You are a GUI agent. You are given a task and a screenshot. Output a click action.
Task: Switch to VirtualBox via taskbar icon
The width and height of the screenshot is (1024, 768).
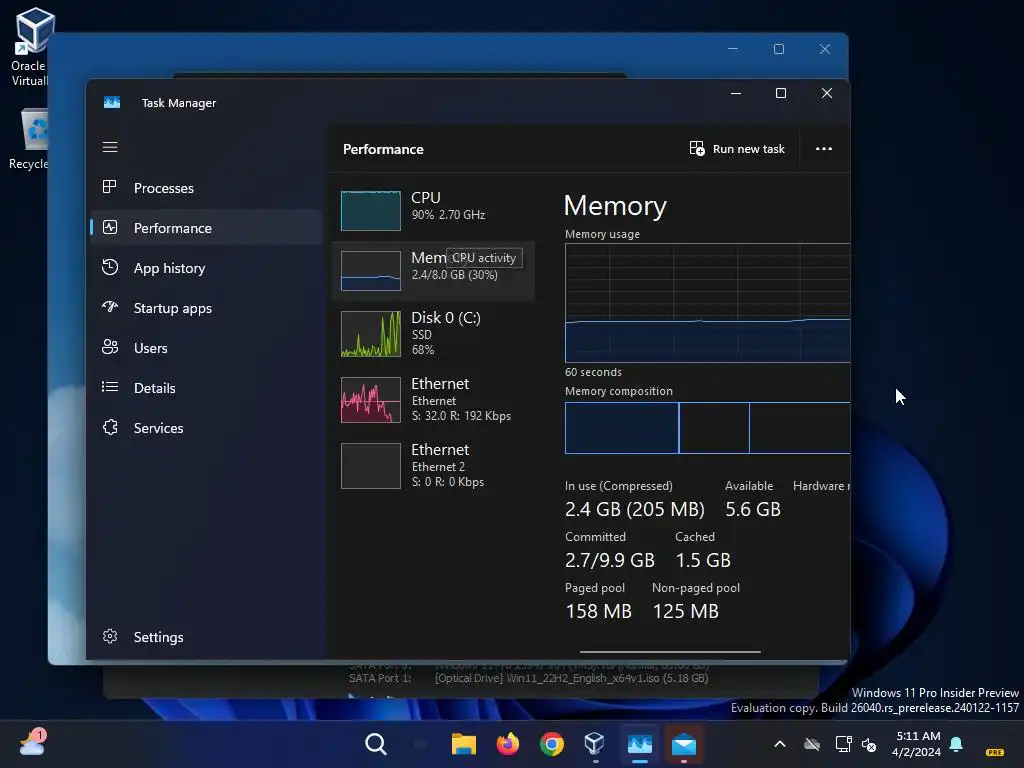595,744
